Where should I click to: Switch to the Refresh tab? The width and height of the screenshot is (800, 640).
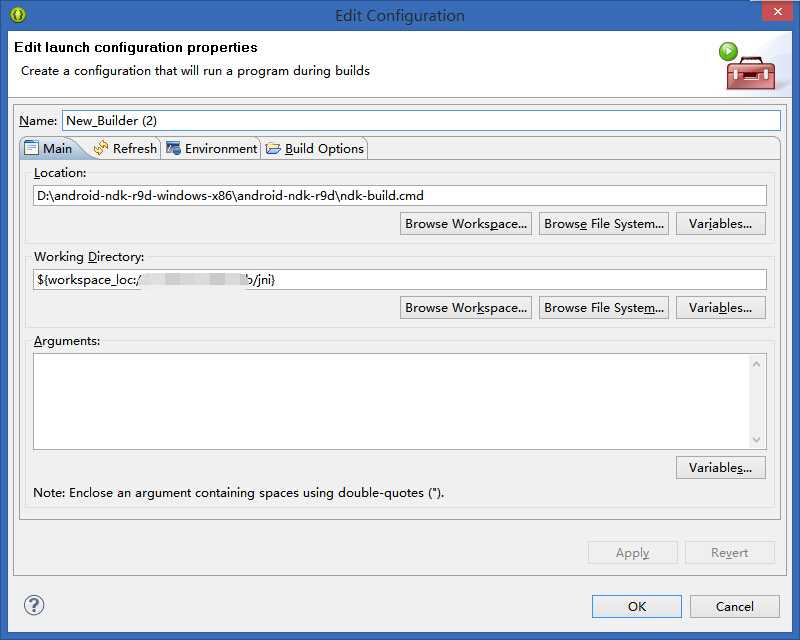tap(125, 148)
